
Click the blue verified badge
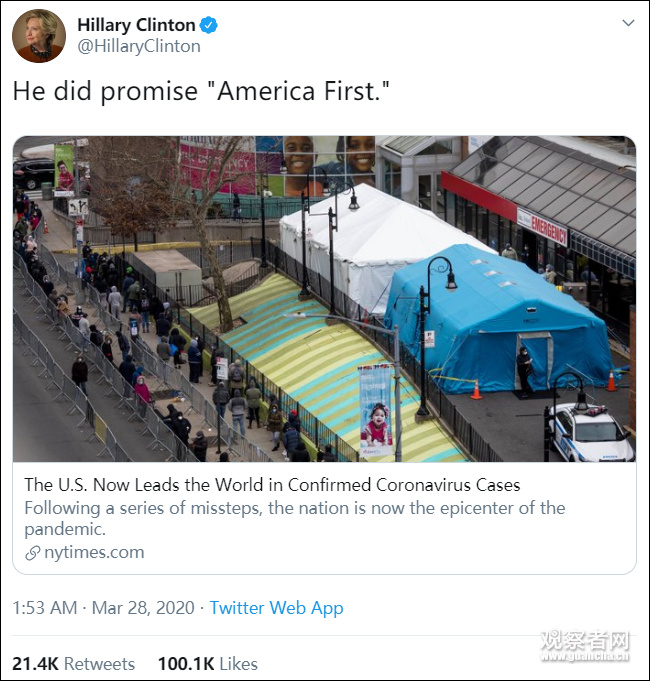coord(209,25)
